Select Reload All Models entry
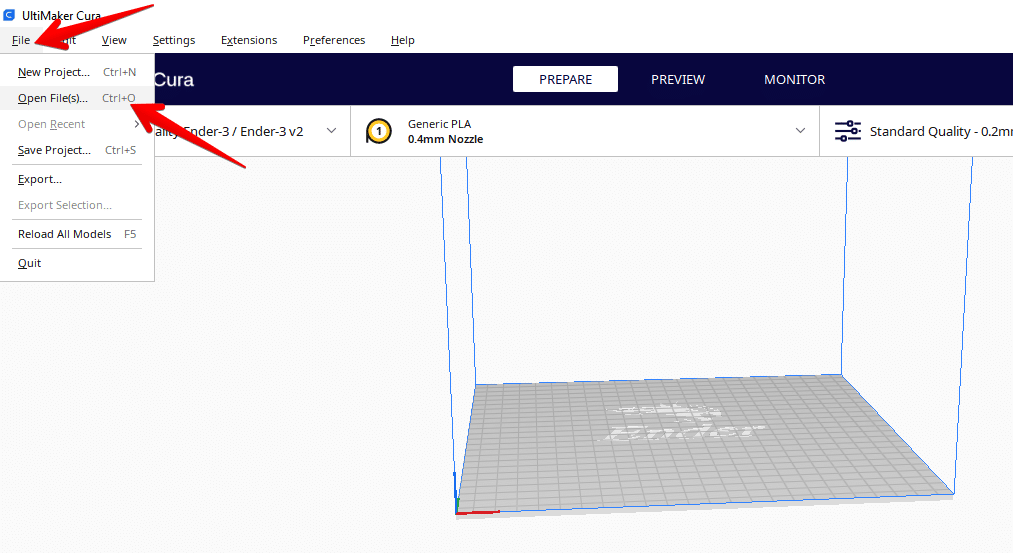This screenshot has height=553, width=1013. click(x=77, y=234)
